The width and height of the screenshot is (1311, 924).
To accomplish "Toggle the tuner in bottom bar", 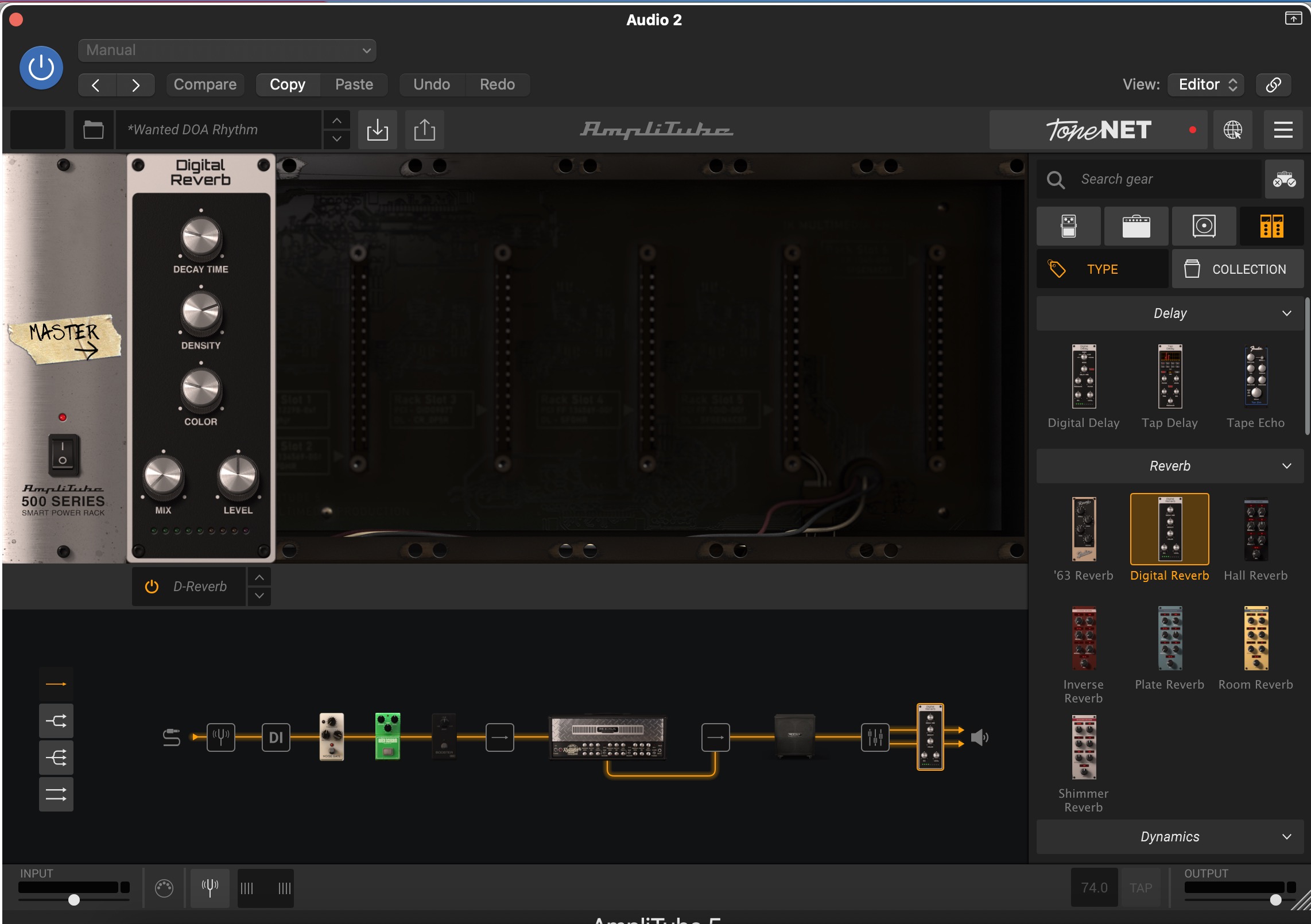I will pos(210,888).
